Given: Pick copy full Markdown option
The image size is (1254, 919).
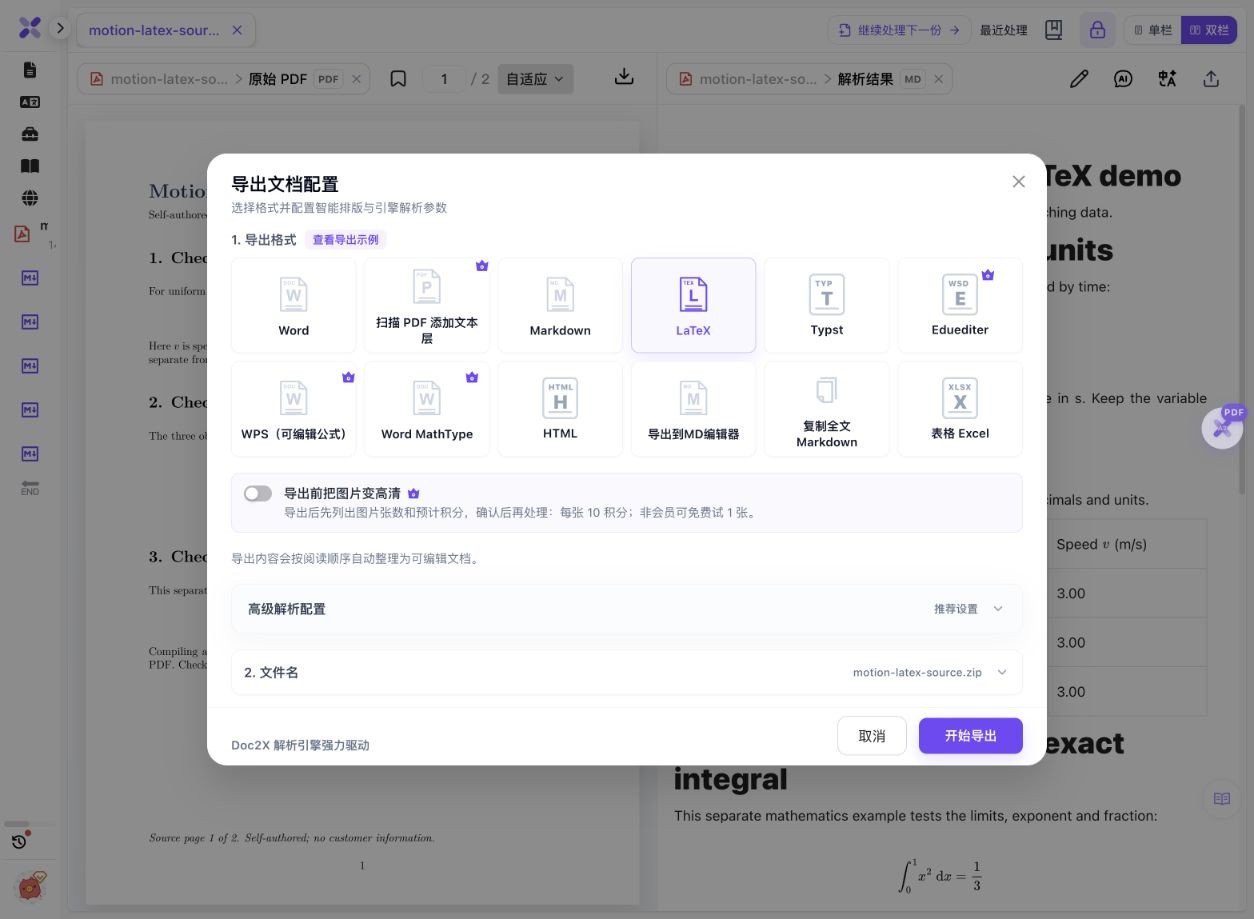Looking at the screenshot, I should point(827,409).
